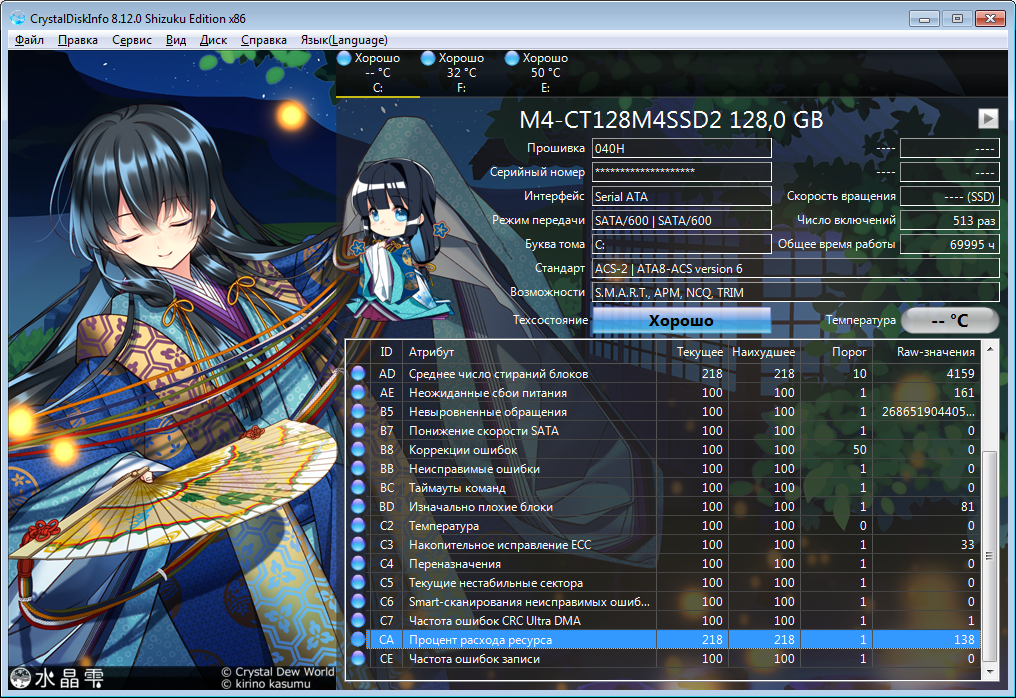Click the SATA/600 transfer mode field
The image size is (1016, 698).
pyautogui.click(x=682, y=220)
